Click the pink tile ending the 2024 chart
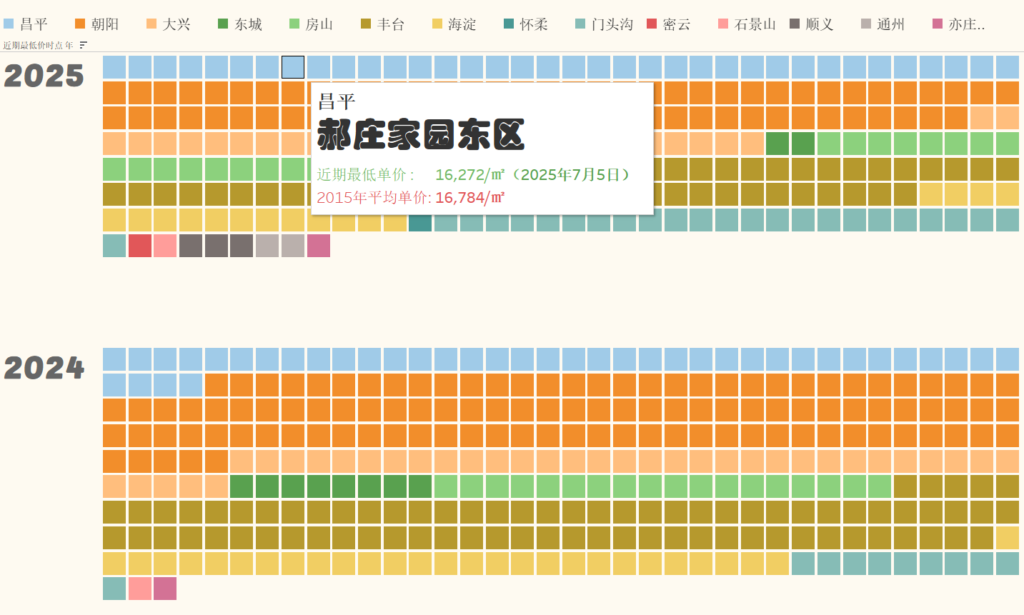Viewport: 1024px width, 615px height. pos(165,589)
